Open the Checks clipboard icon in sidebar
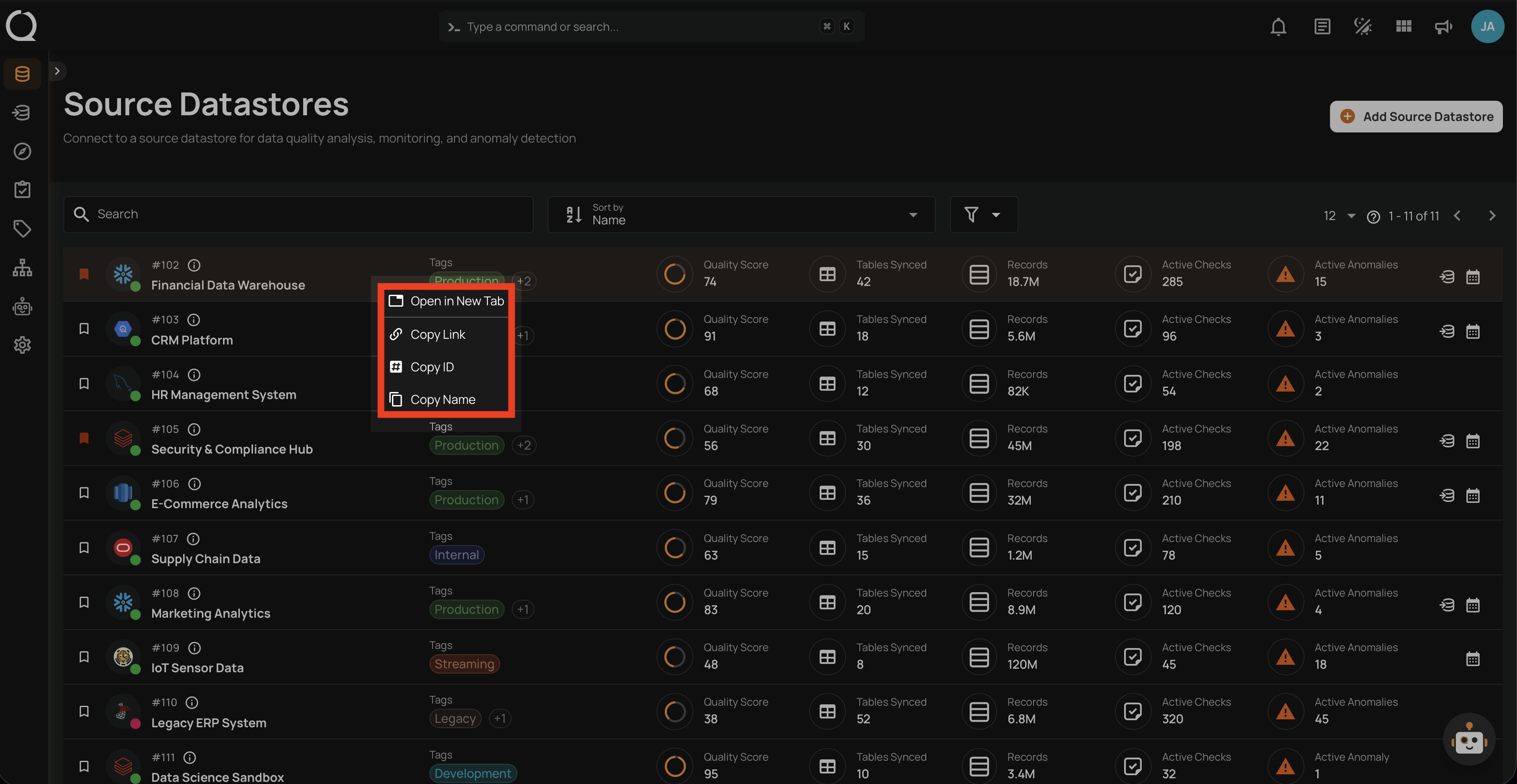 click(x=22, y=190)
